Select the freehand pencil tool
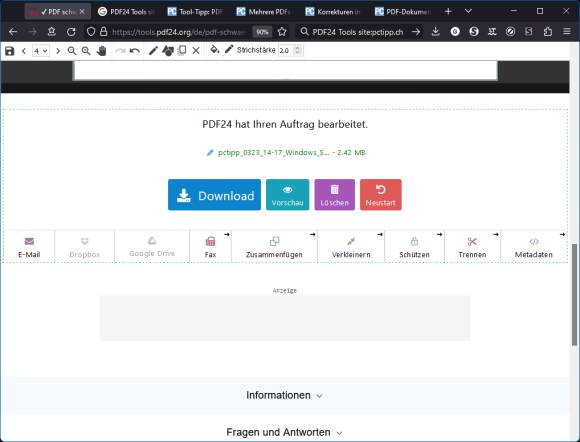580x442 pixels. pos(153,50)
